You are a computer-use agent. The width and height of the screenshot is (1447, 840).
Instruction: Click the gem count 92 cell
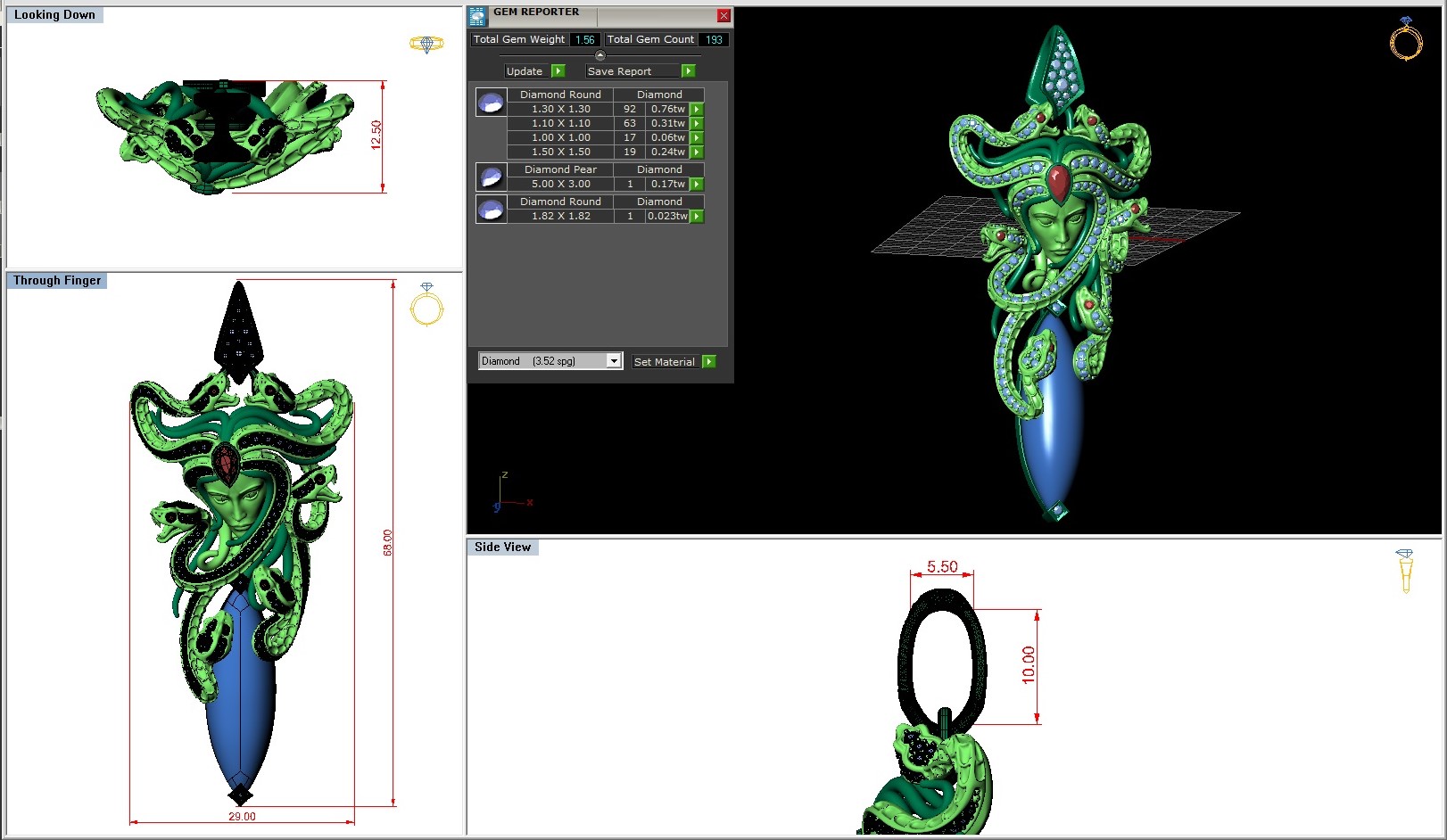[x=630, y=109]
